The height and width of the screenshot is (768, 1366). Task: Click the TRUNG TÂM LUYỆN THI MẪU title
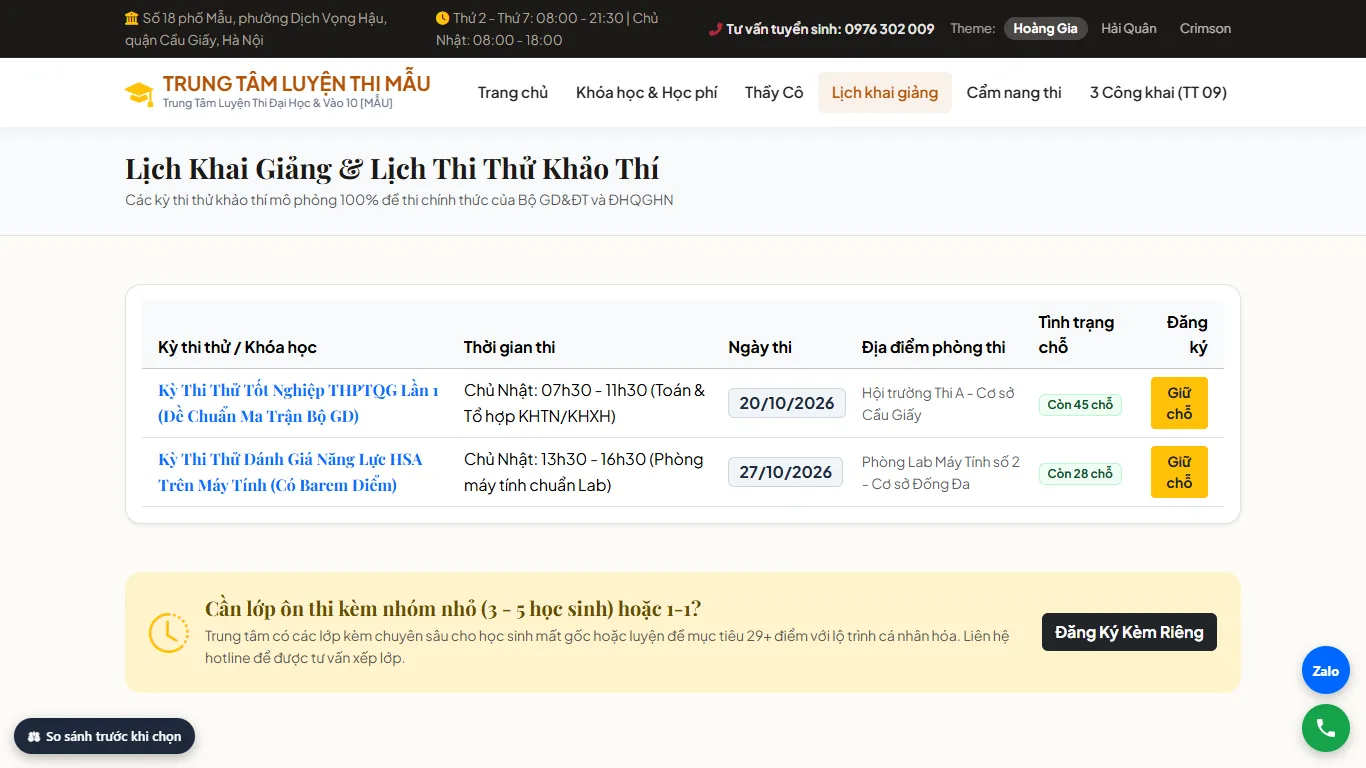[297, 84]
